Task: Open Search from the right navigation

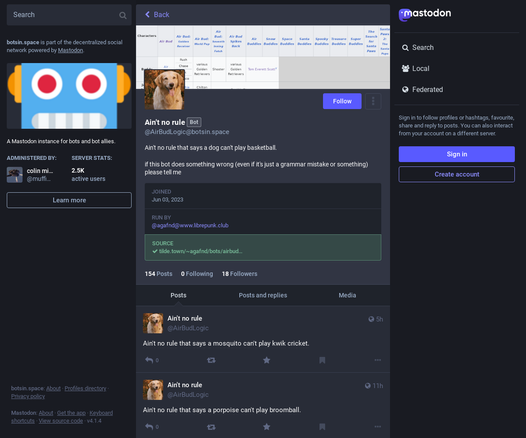Action: [x=418, y=48]
